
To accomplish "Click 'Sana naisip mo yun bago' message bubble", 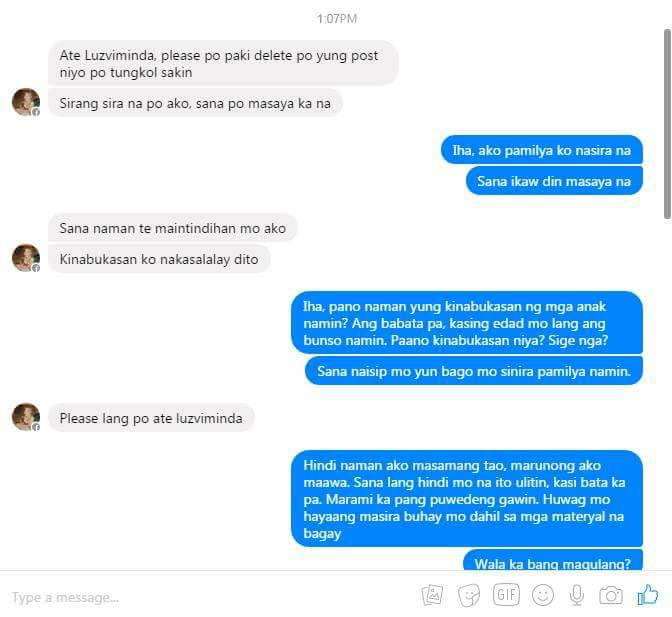I will (474, 371).
